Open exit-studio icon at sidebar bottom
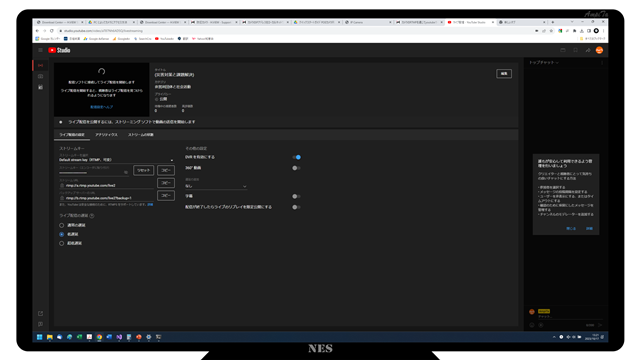640x360 pixels. [40, 313]
